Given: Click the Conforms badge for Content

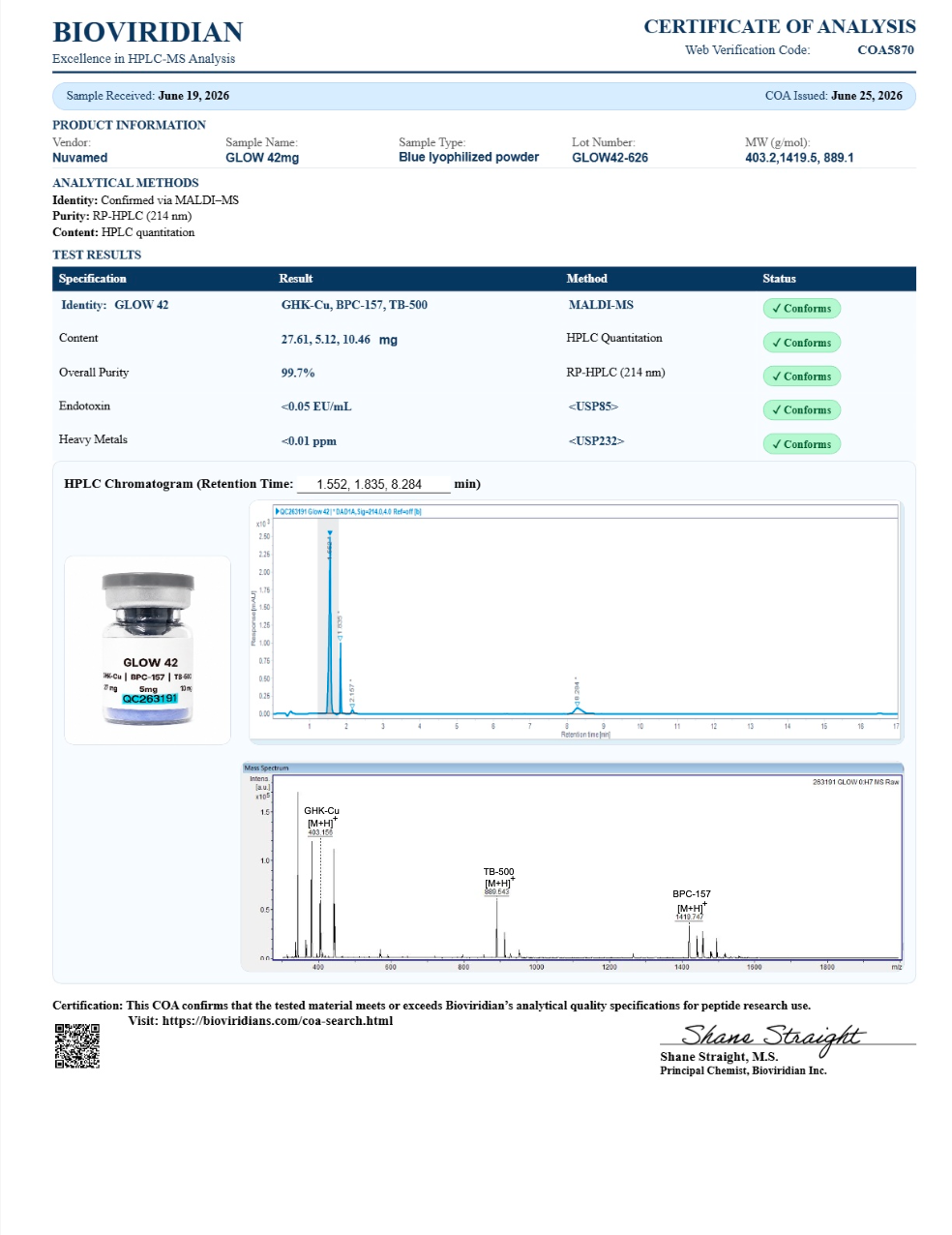Looking at the screenshot, I should (x=802, y=343).
